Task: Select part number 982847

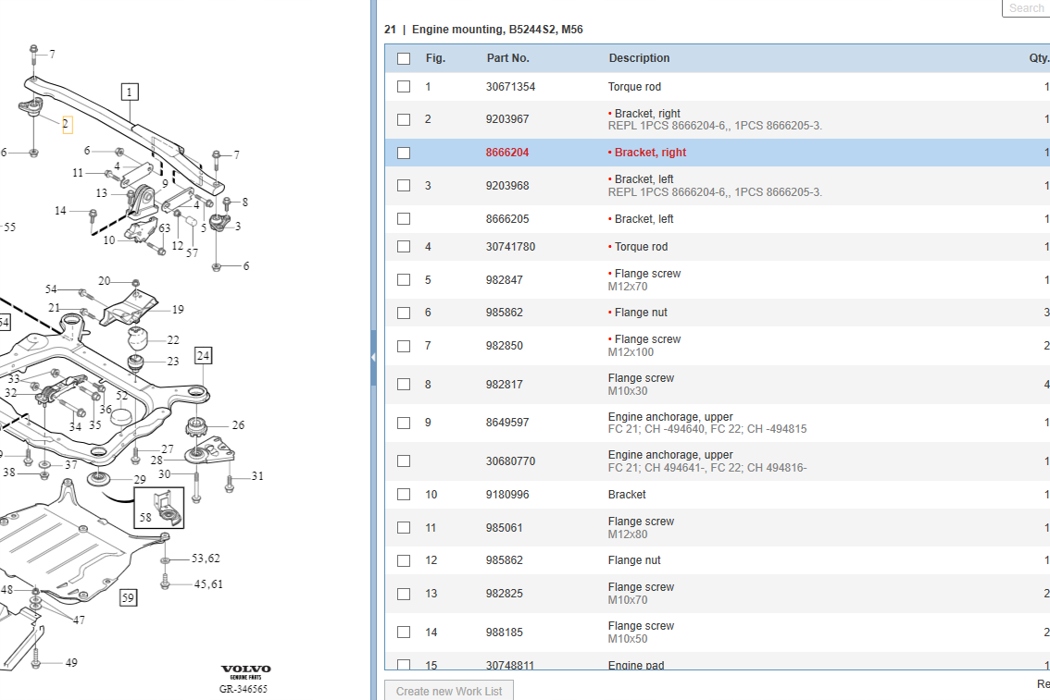Action: click(x=504, y=280)
